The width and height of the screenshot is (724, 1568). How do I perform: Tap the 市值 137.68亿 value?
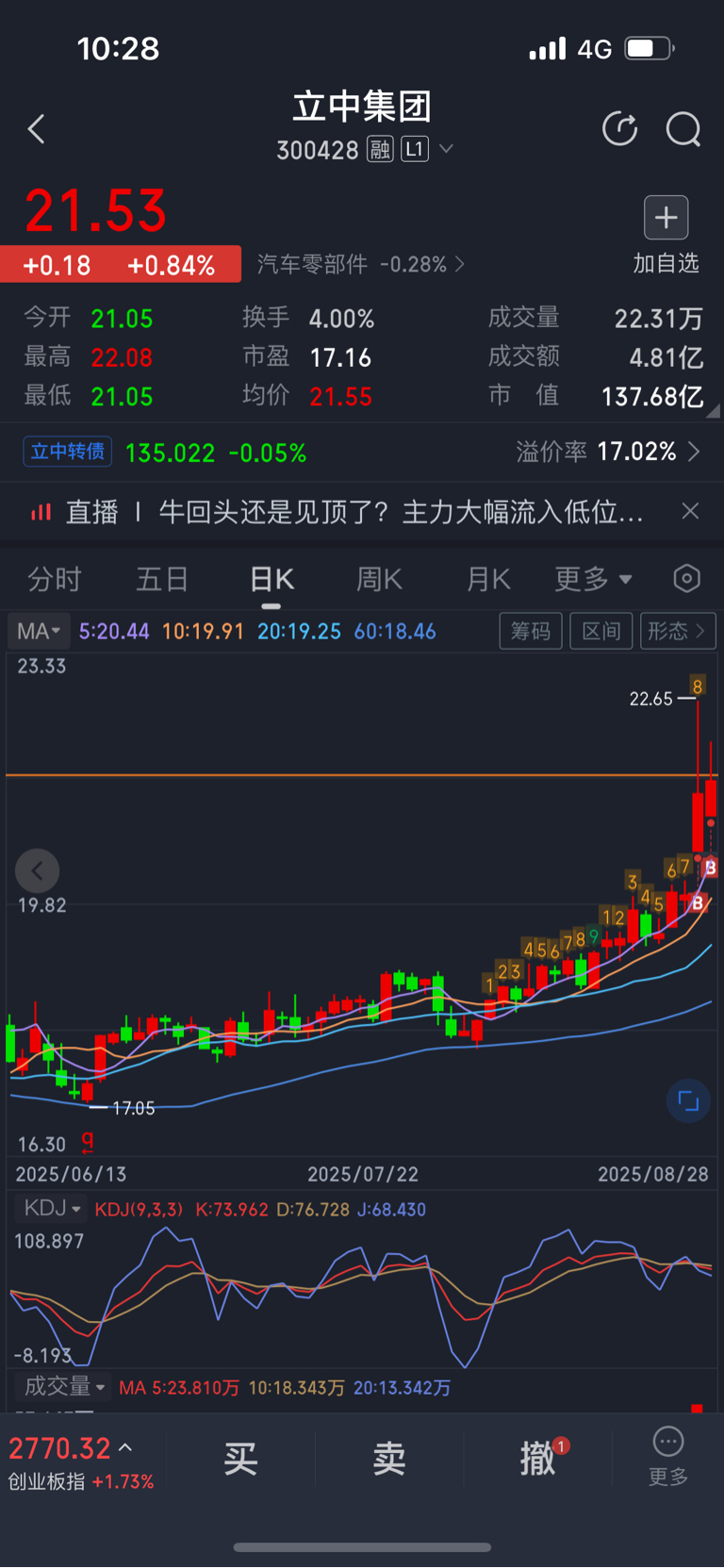[x=652, y=396]
